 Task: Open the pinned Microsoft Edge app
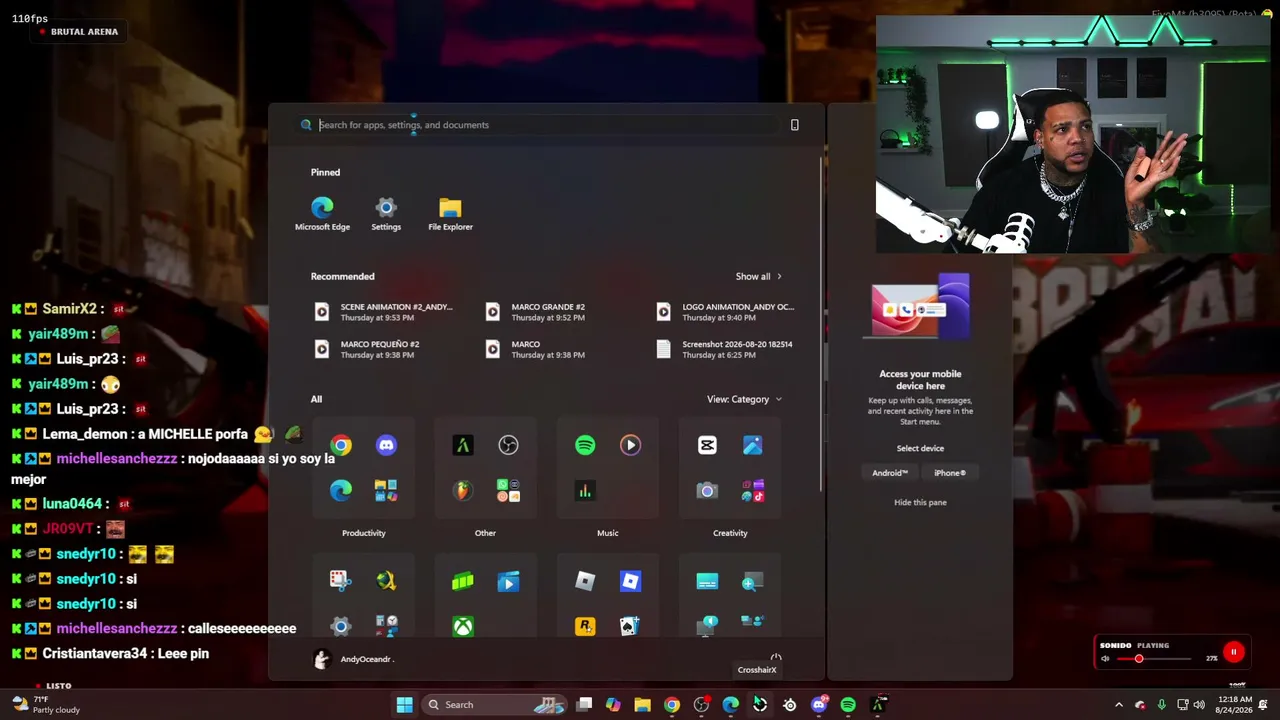pos(322,214)
